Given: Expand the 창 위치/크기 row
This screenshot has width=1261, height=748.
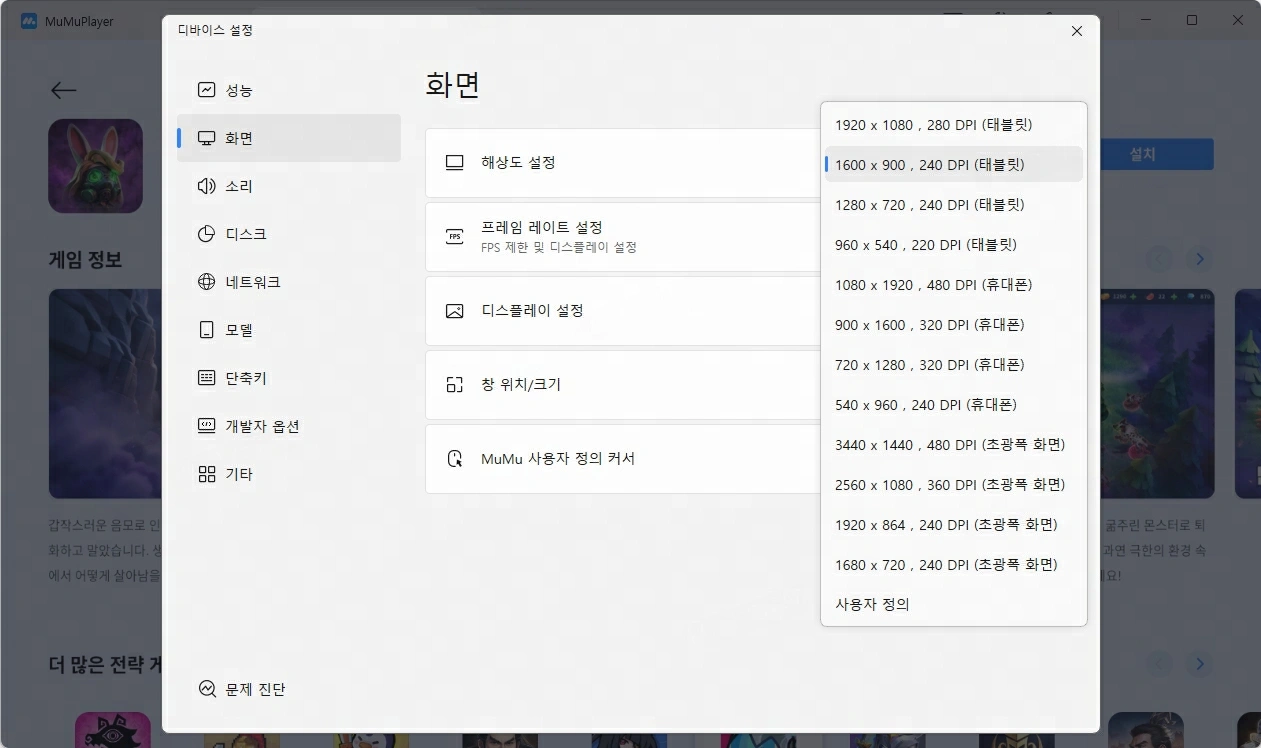Looking at the screenshot, I should tap(623, 385).
